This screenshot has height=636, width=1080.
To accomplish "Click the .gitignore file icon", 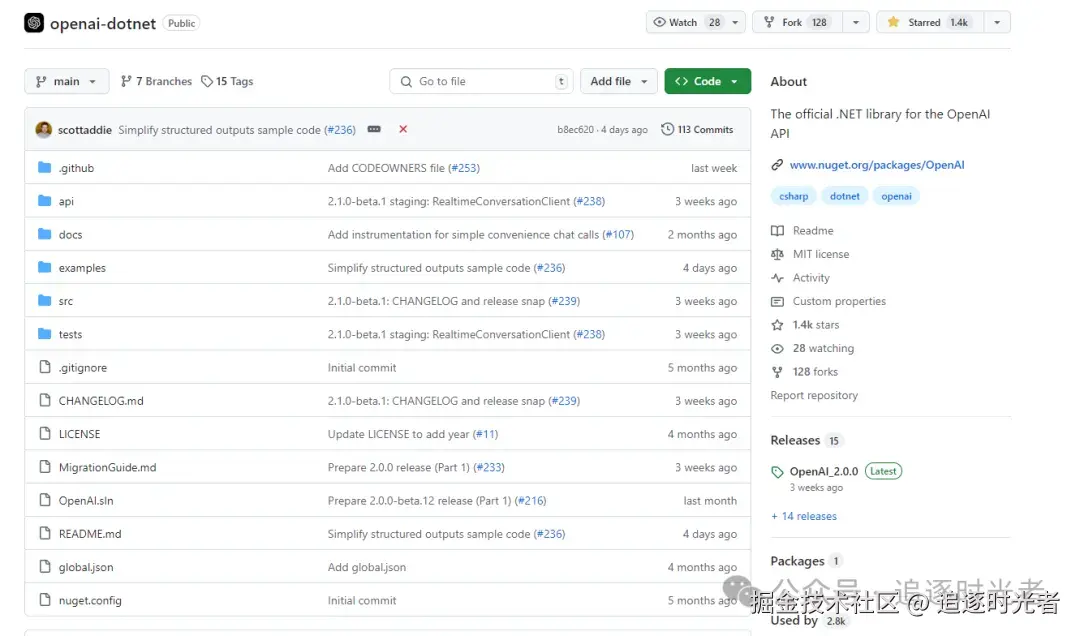I will click(45, 367).
